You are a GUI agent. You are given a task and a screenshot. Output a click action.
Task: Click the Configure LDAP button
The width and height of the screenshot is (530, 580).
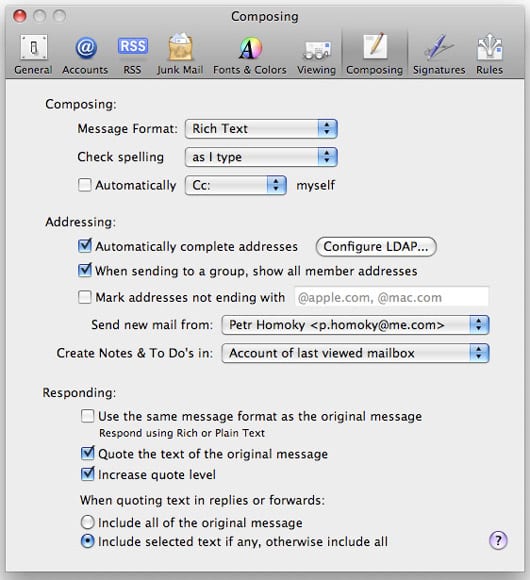[x=376, y=247]
